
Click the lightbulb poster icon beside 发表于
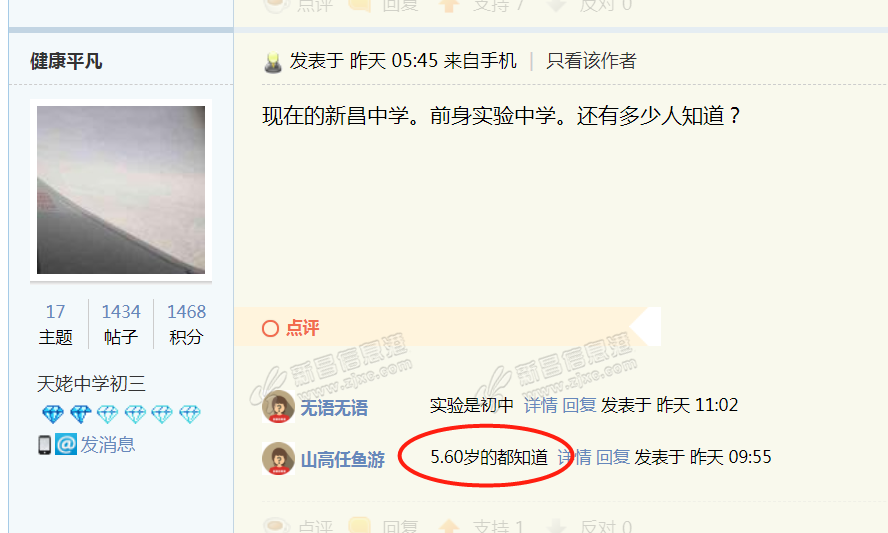pyautogui.click(x=273, y=62)
